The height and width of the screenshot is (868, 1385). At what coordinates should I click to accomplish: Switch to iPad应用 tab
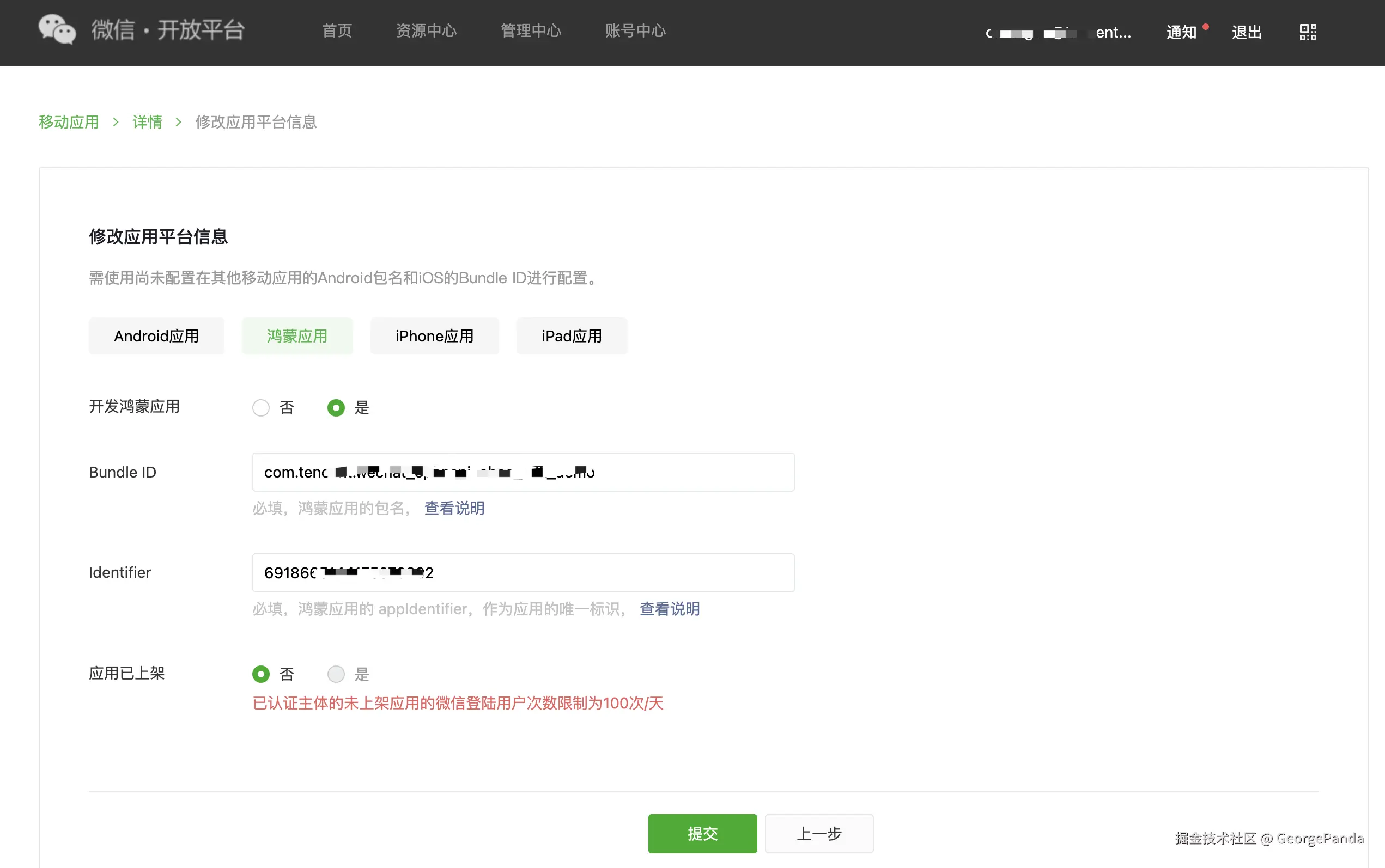coord(572,336)
